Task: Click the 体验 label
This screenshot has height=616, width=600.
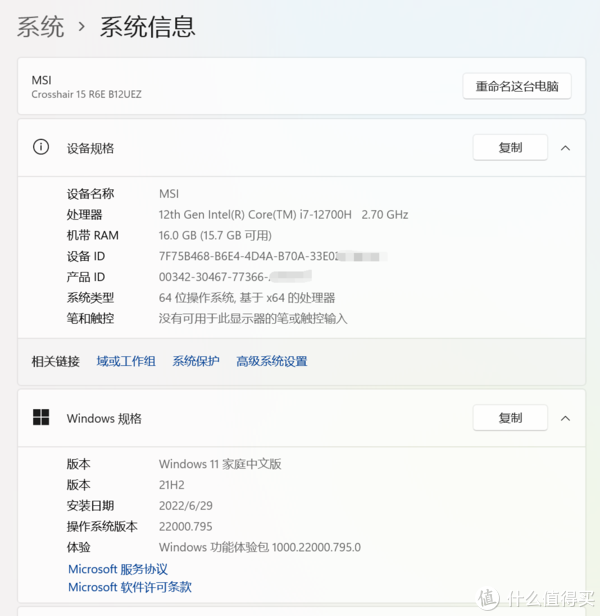Action: pyautogui.click(x=79, y=547)
